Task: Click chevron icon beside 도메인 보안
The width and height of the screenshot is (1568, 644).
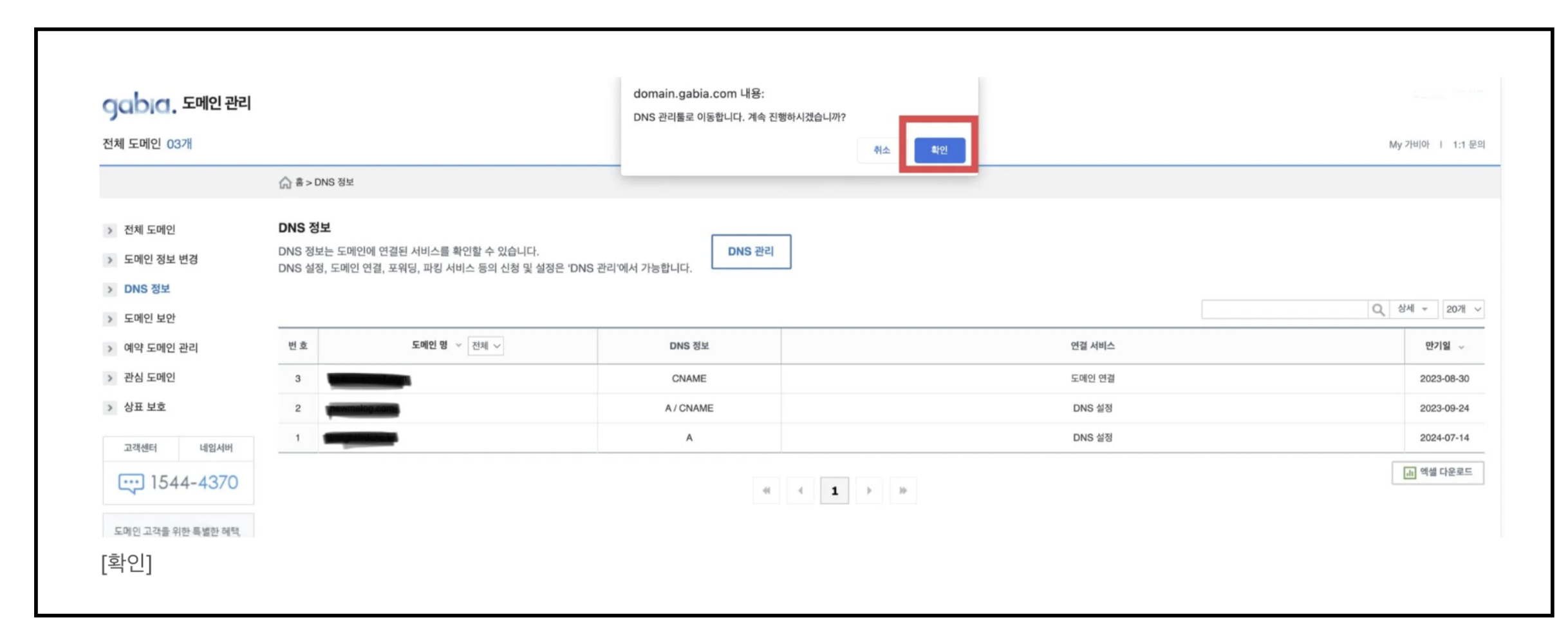Action: pyautogui.click(x=110, y=319)
